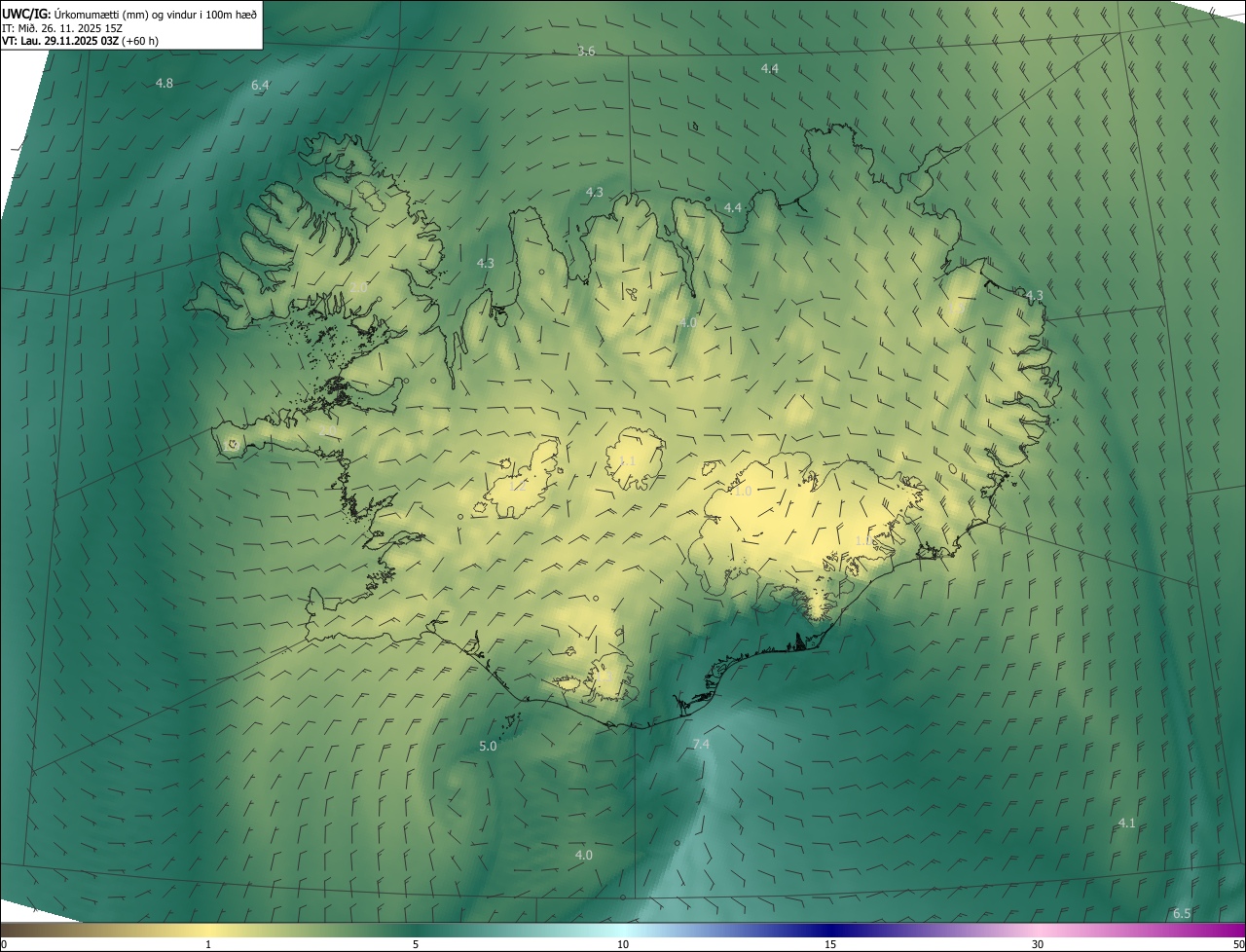The image size is (1246, 952).
Task: Click the dark blue colorbar segment above 15
Action: tap(830, 930)
